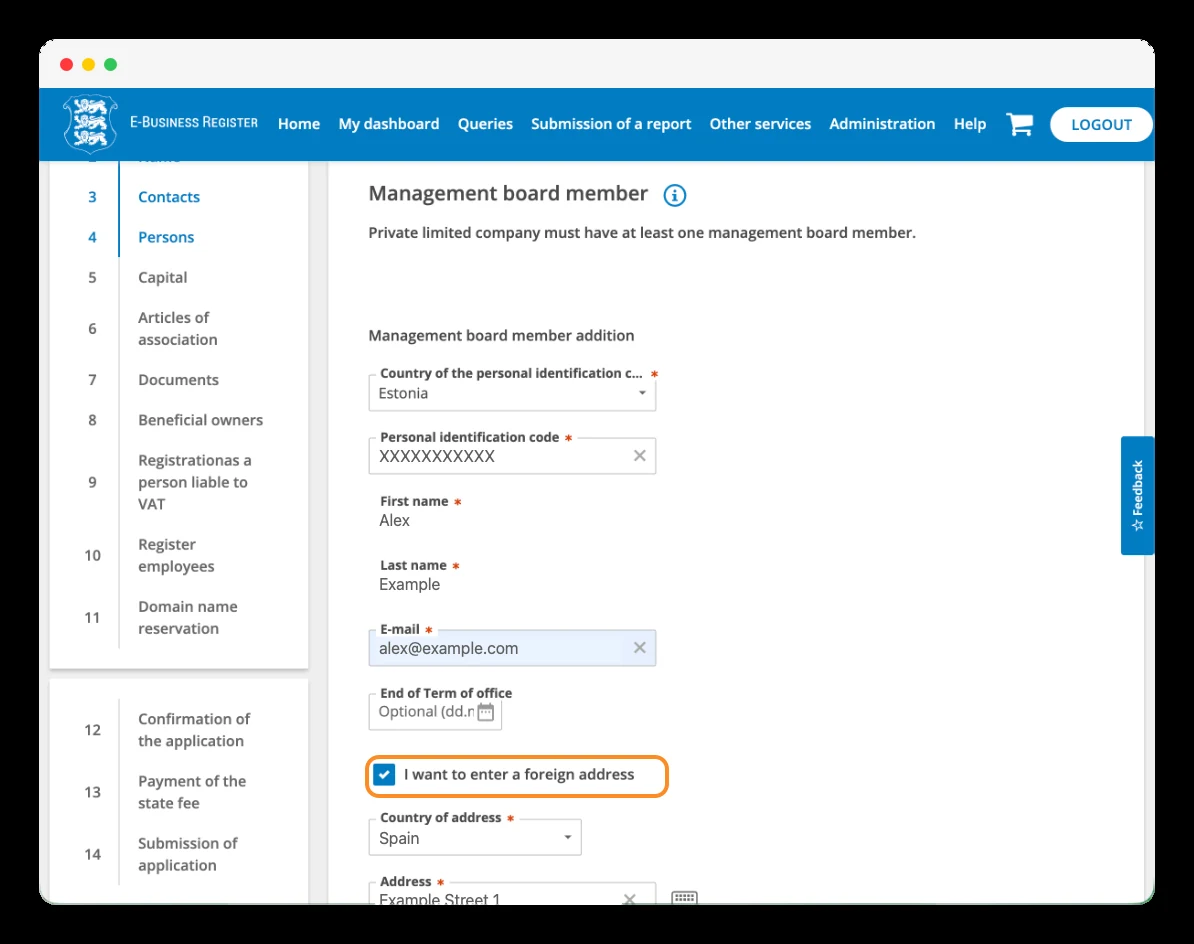Jump to step 5 Capital
The image size is (1194, 944).
tap(162, 278)
